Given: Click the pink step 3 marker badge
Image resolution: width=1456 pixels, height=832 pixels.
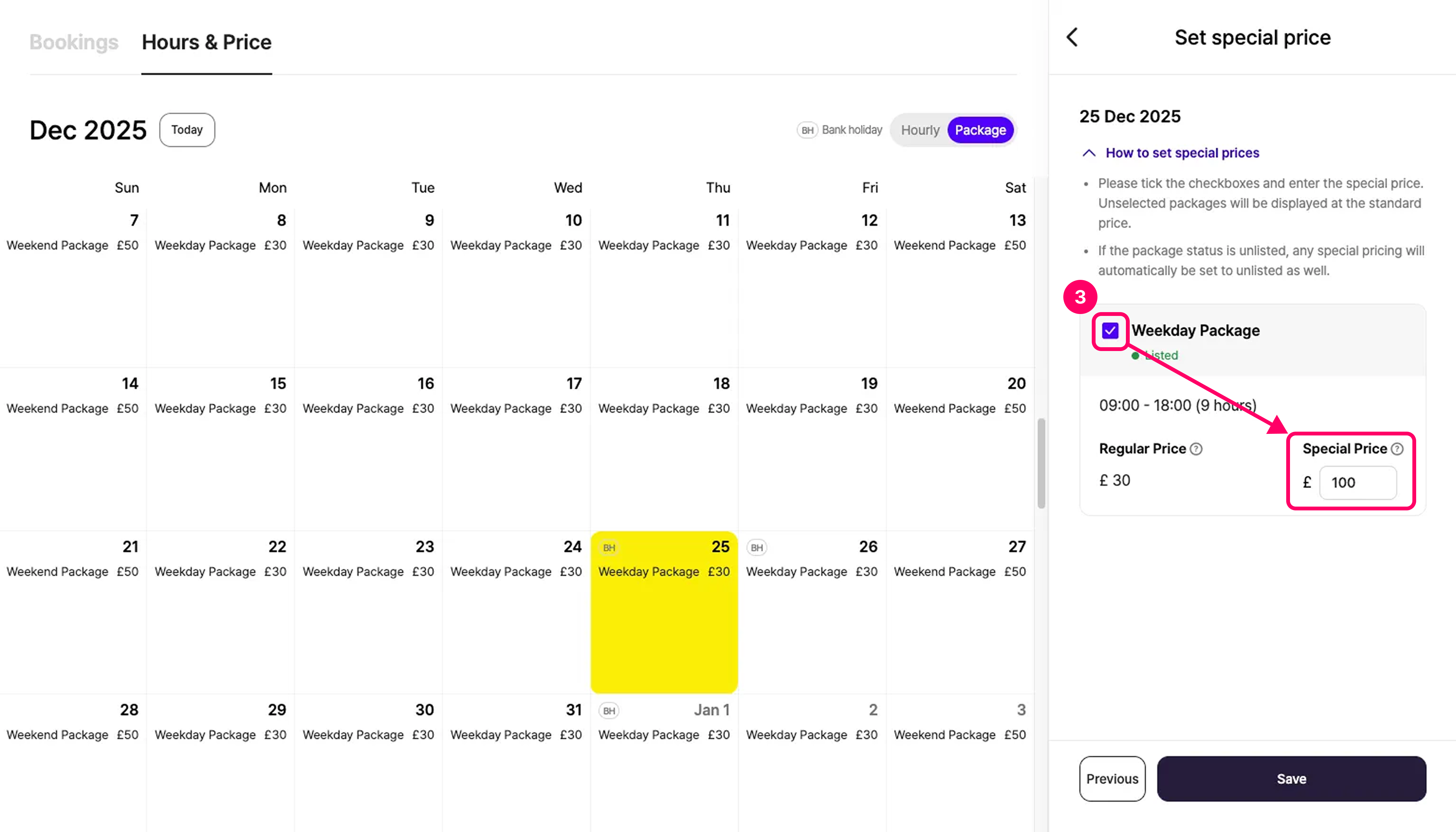Looking at the screenshot, I should pyautogui.click(x=1079, y=297).
